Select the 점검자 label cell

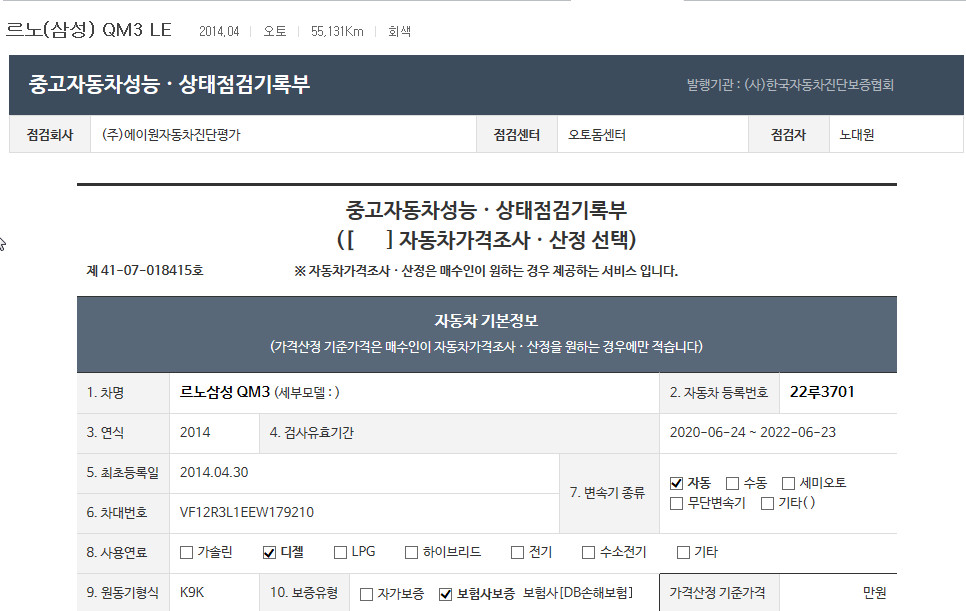789,134
